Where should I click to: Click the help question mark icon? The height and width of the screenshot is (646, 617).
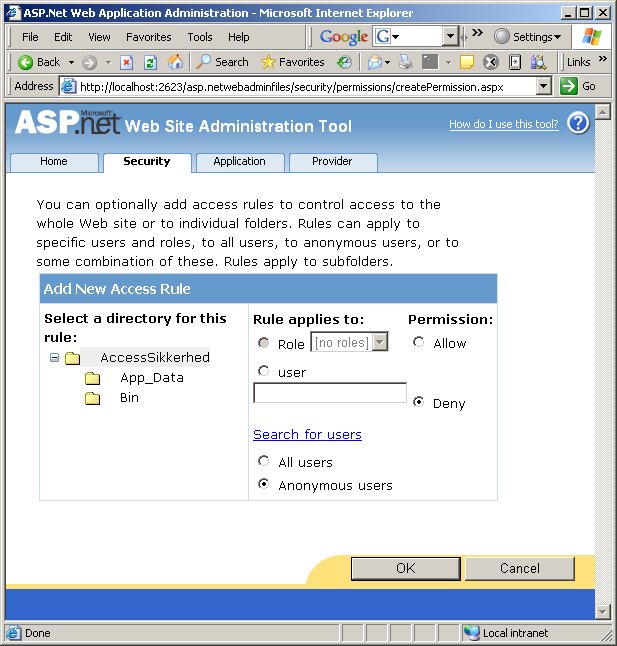[578, 124]
